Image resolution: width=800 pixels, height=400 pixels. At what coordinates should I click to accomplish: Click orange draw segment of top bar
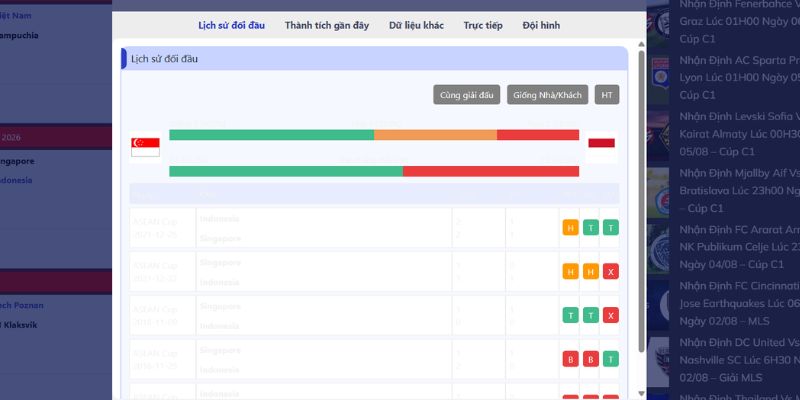(x=435, y=135)
